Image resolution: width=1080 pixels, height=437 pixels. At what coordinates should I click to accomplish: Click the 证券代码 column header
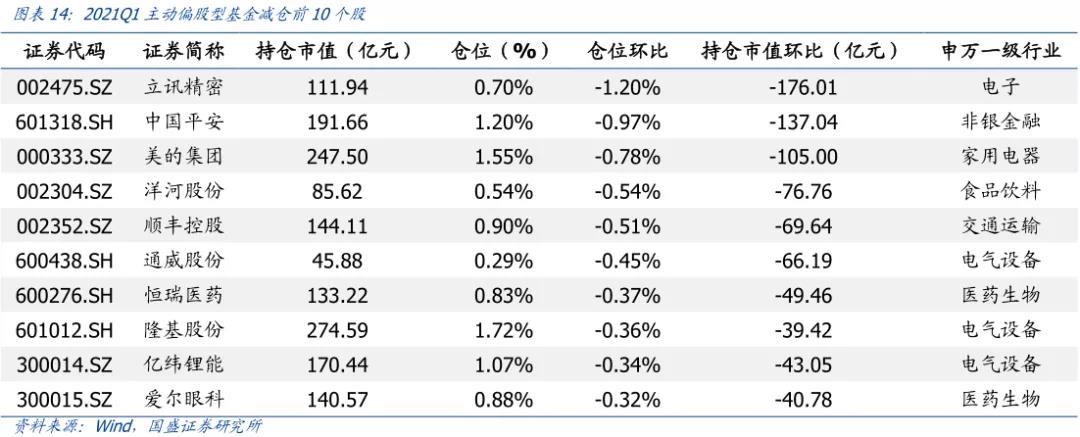(63, 51)
